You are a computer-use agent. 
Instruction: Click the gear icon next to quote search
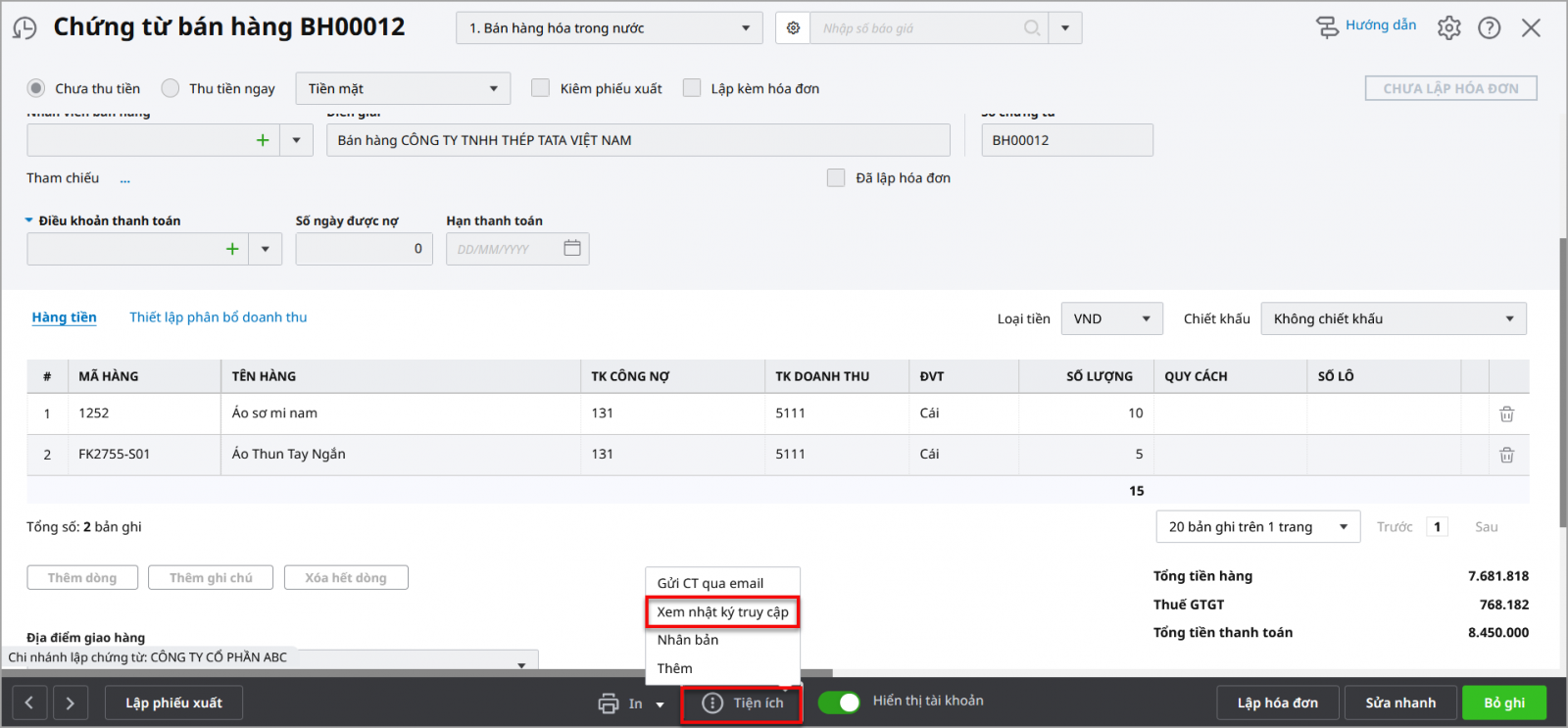coord(793,28)
